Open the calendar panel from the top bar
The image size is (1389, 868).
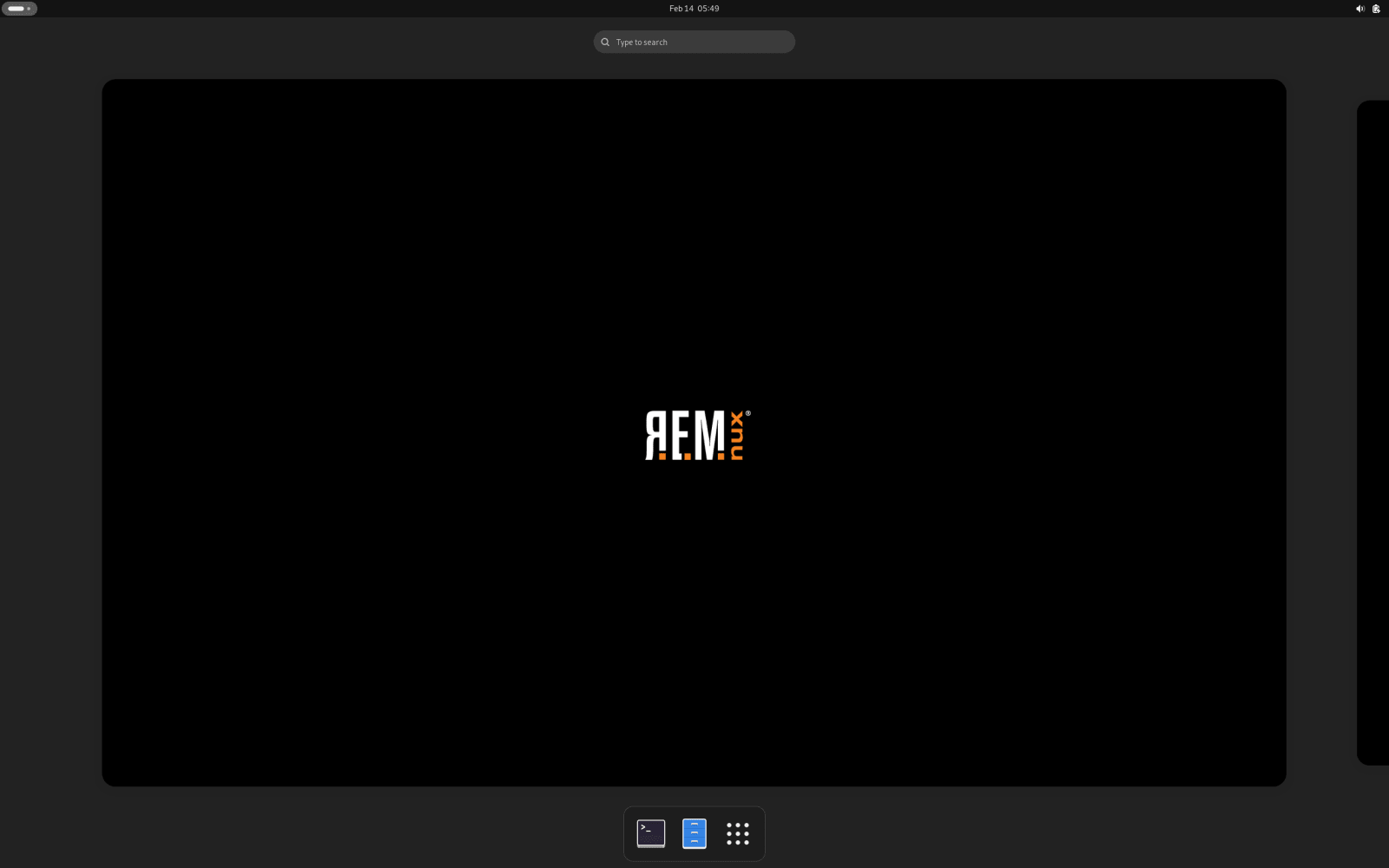(693, 8)
